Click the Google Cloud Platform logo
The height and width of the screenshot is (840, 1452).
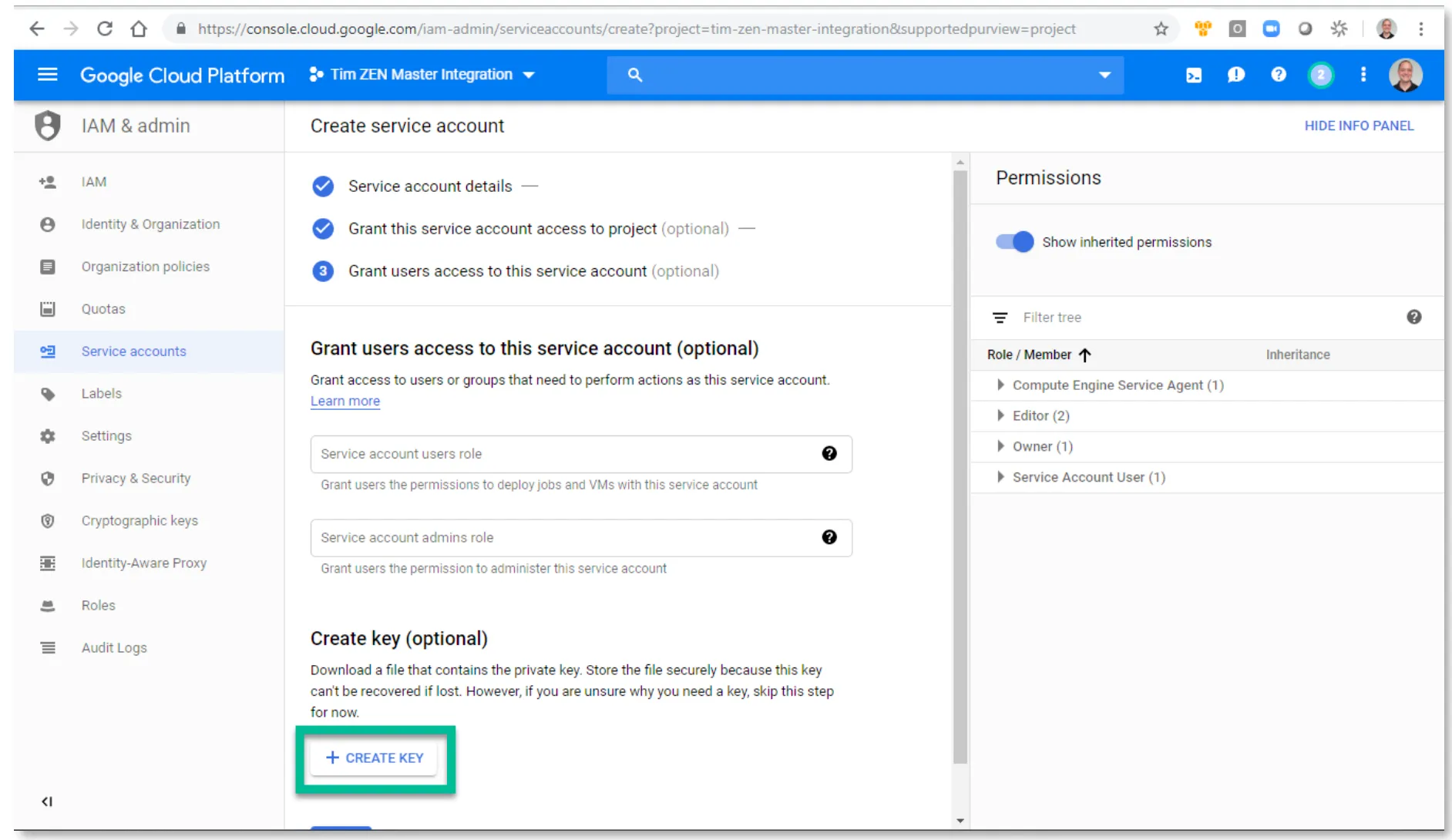183,75
